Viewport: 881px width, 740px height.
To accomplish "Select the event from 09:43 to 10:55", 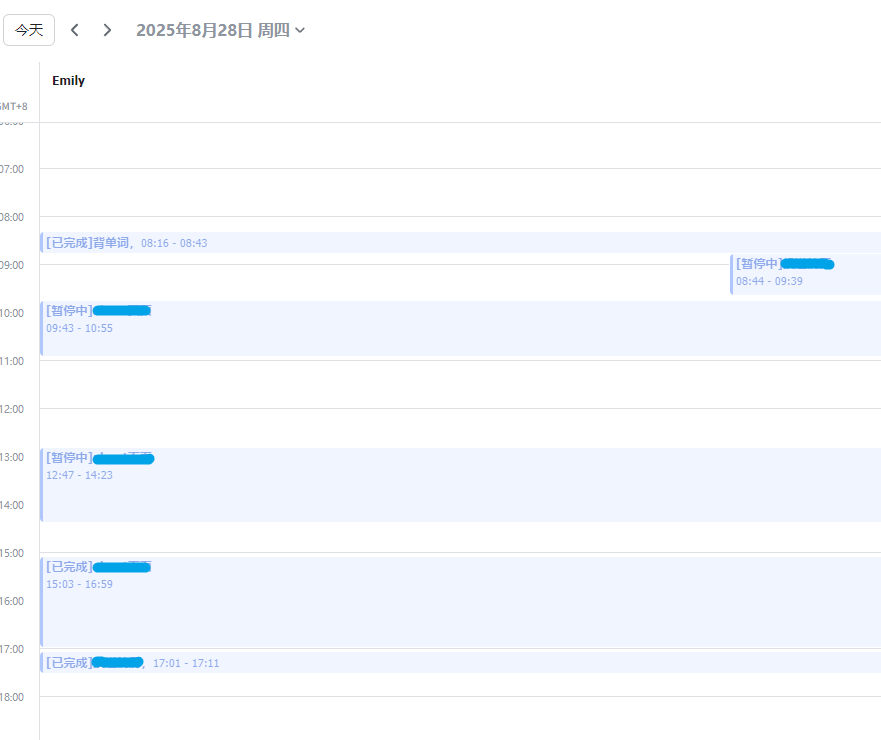I will pos(400,328).
